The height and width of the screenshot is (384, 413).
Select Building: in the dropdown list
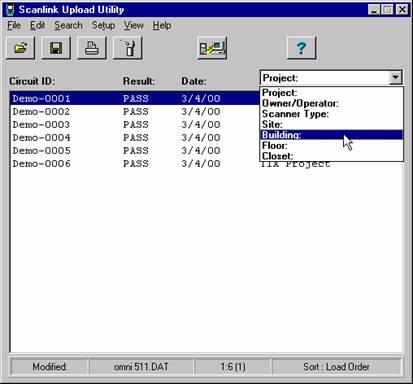point(331,135)
